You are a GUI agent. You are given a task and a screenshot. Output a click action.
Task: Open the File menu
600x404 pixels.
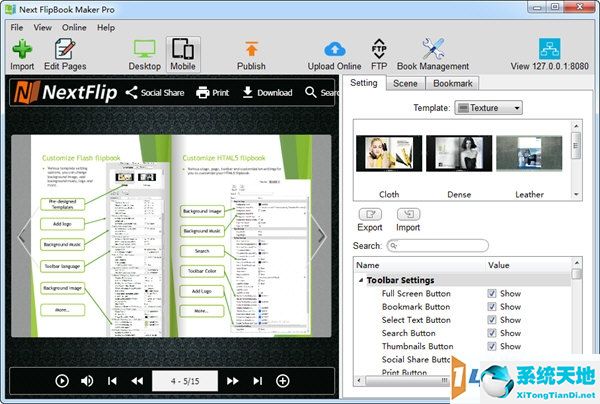point(17,28)
